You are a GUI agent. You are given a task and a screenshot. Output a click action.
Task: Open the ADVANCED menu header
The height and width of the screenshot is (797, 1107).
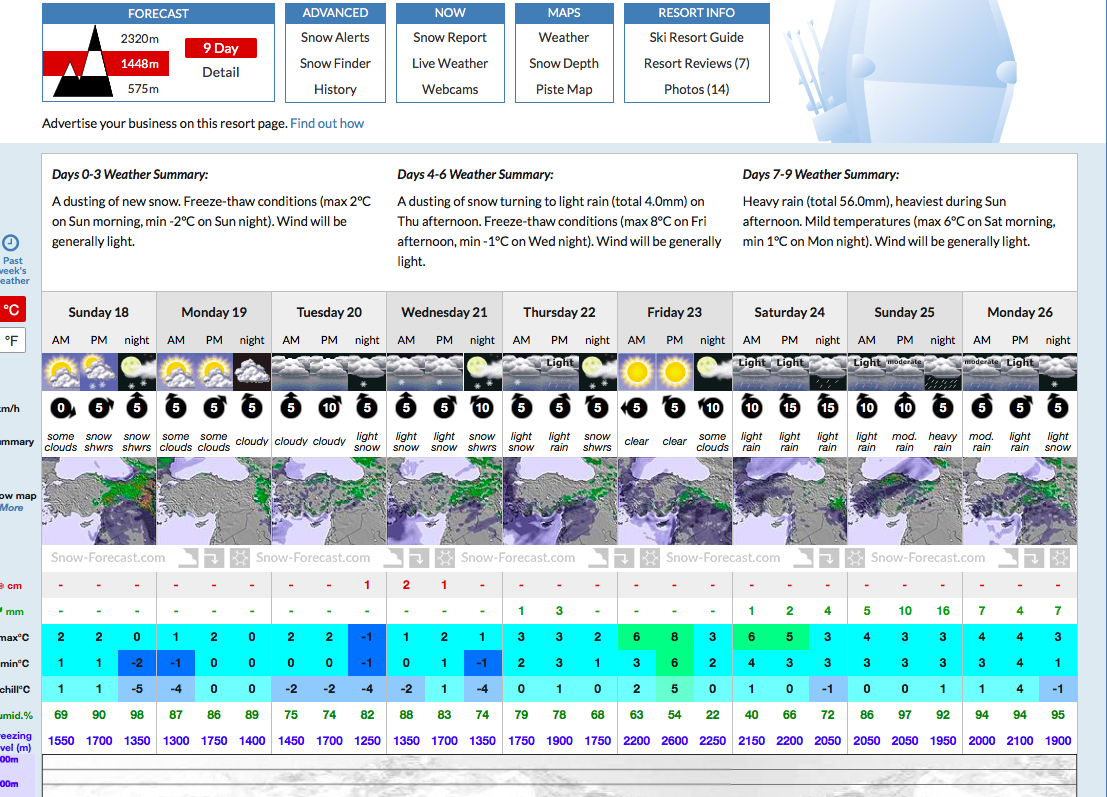pyautogui.click(x=335, y=13)
